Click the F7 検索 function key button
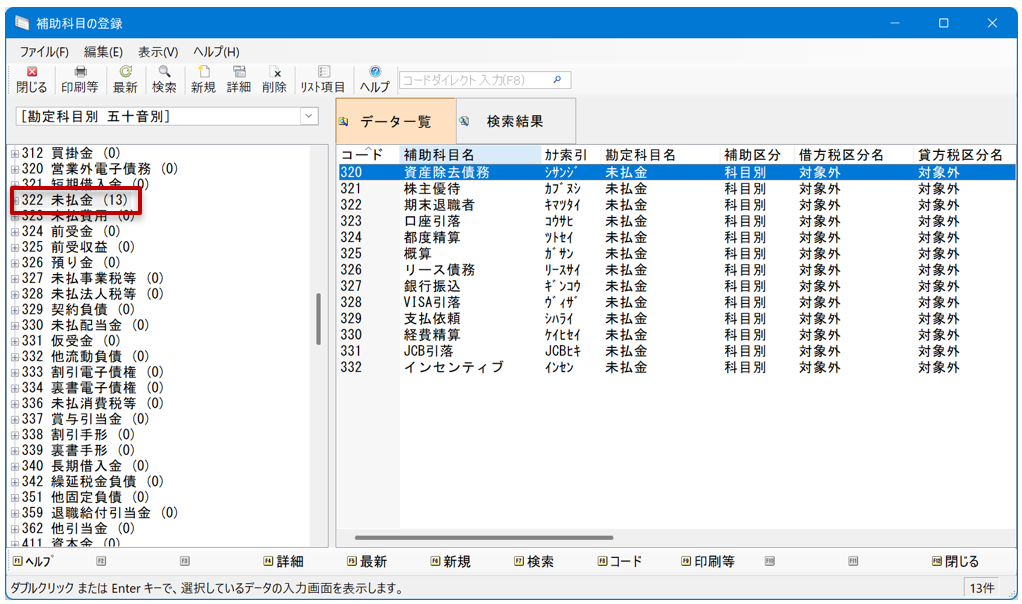Image resolution: width=1022 pixels, height=604 pixels. coord(534,562)
